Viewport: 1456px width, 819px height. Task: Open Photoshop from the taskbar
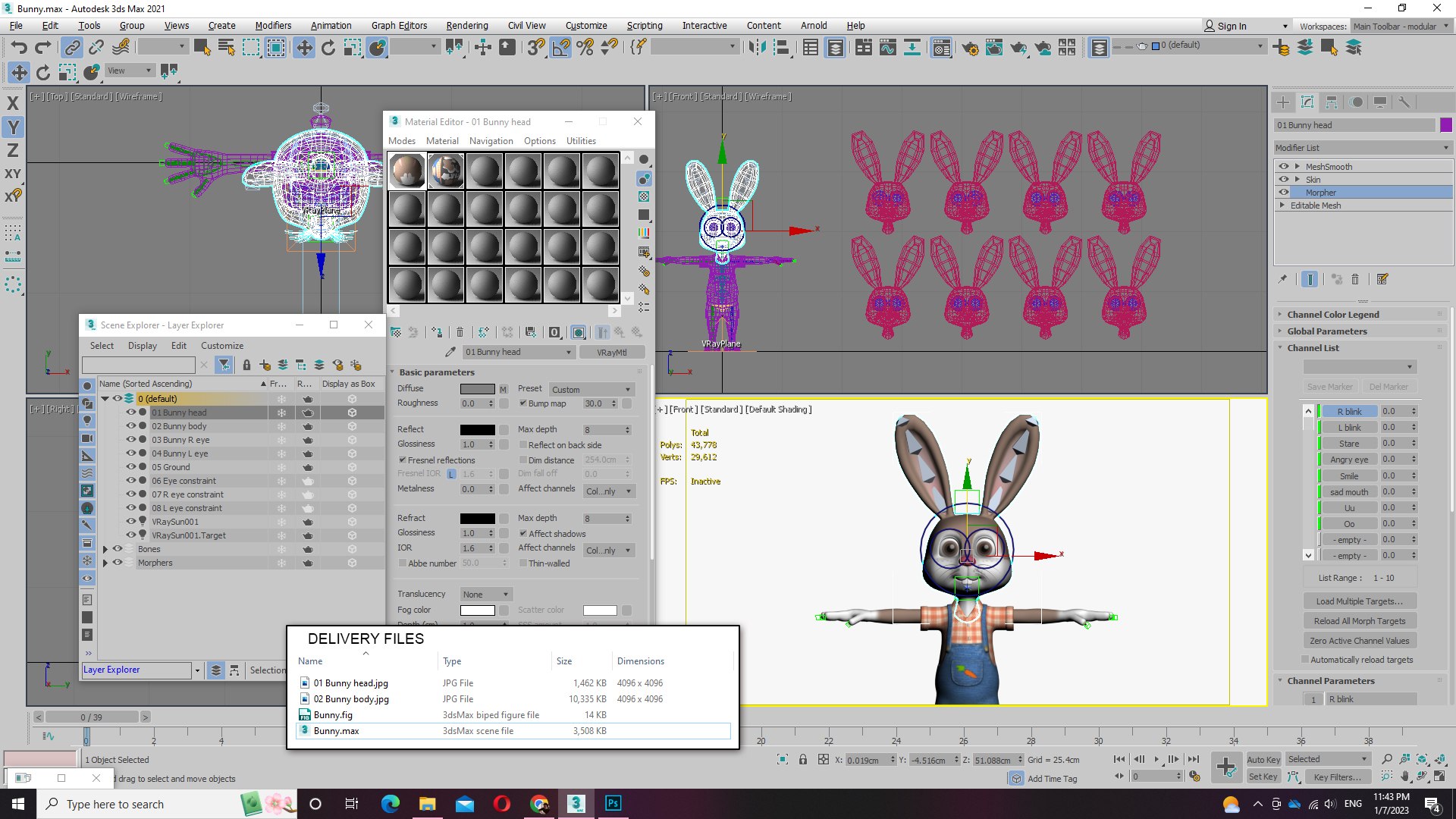613,803
